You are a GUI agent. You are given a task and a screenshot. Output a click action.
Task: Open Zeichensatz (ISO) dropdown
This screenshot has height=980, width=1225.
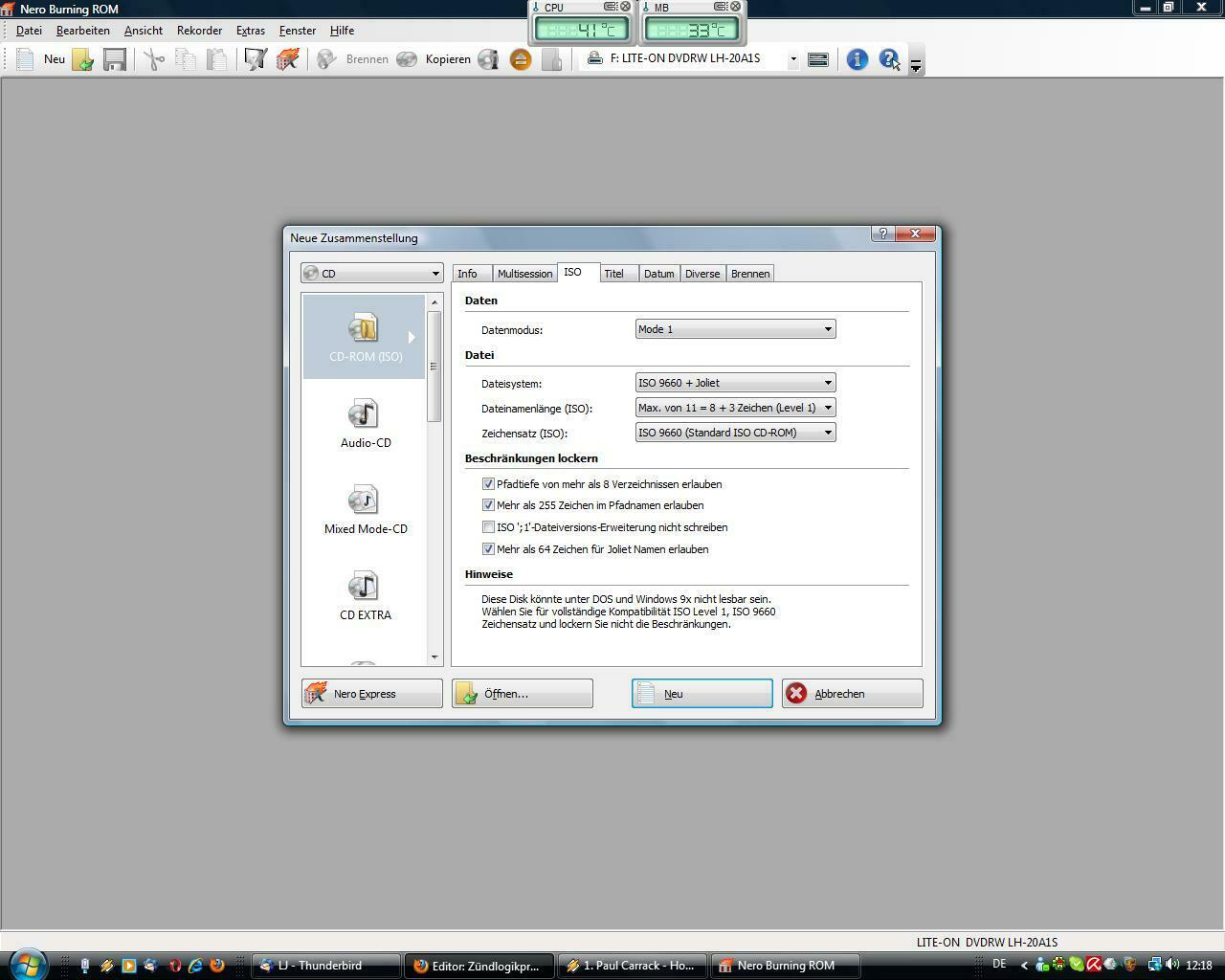(x=735, y=433)
